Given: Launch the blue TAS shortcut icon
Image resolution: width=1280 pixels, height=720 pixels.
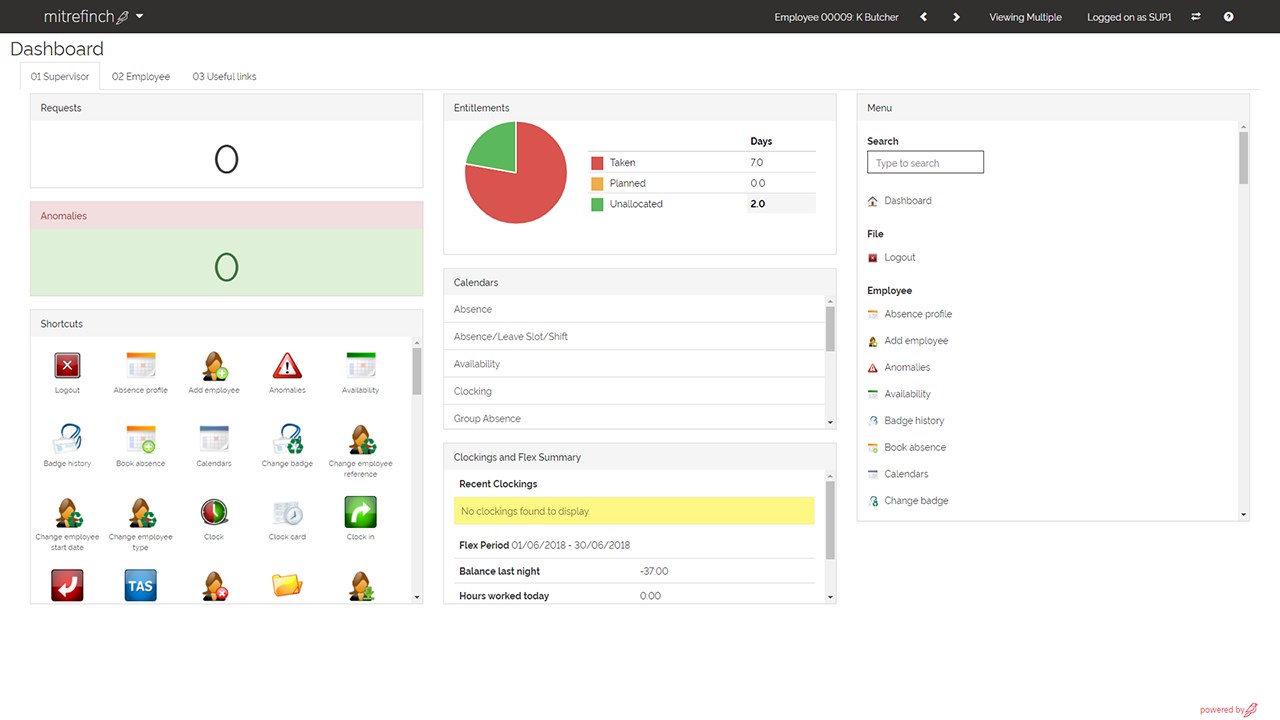Looking at the screenshot, I should coord(141,585).
